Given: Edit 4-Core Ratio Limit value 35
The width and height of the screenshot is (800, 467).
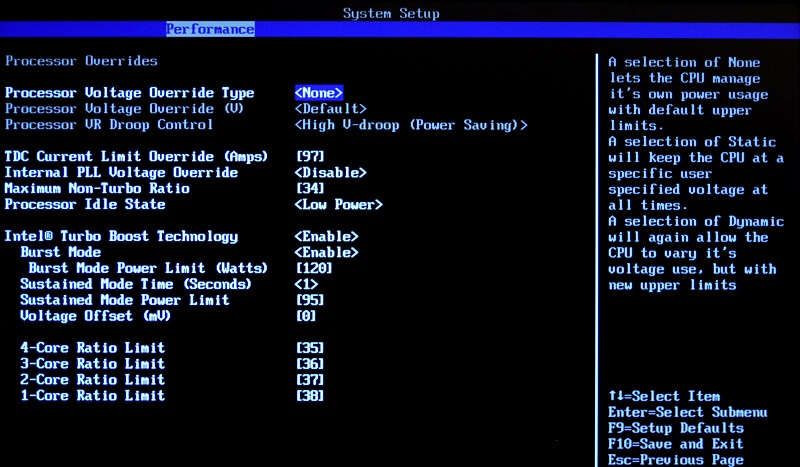Looking at the screenshot, I should [310, 348].
